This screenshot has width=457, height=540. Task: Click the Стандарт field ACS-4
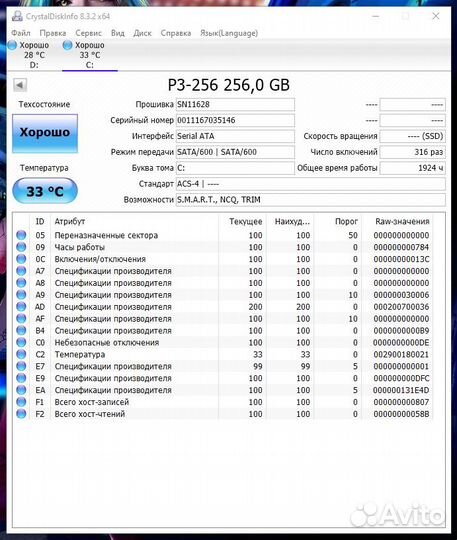(311, 184)
